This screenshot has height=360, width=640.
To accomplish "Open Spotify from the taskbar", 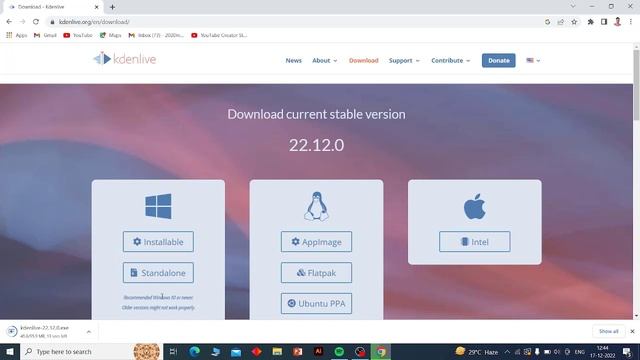I will point(339,351).
